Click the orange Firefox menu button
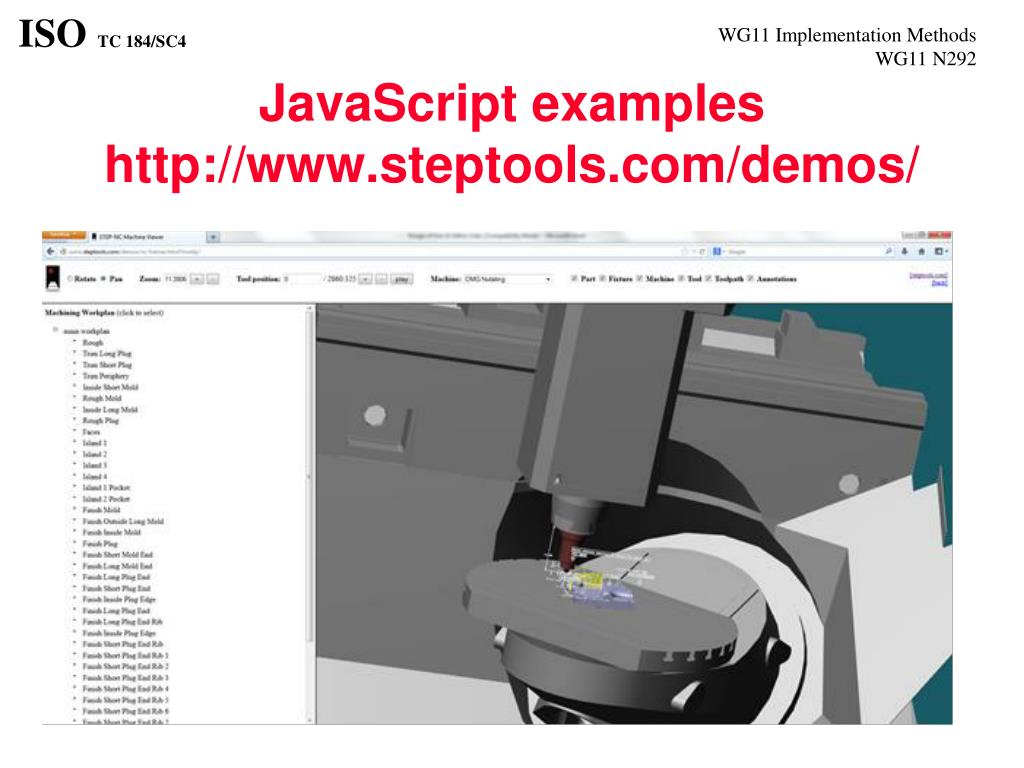 [63, 235]
